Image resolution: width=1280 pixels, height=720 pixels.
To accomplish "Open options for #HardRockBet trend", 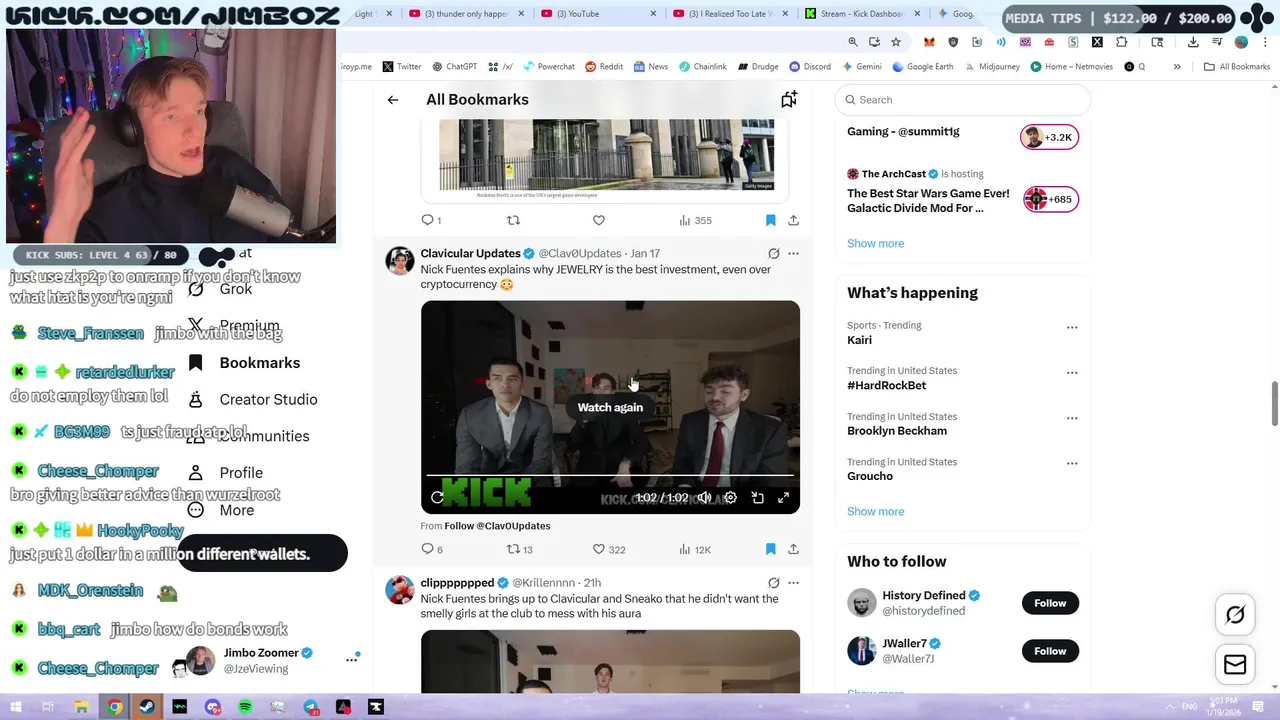I will tap(1072, 372).
